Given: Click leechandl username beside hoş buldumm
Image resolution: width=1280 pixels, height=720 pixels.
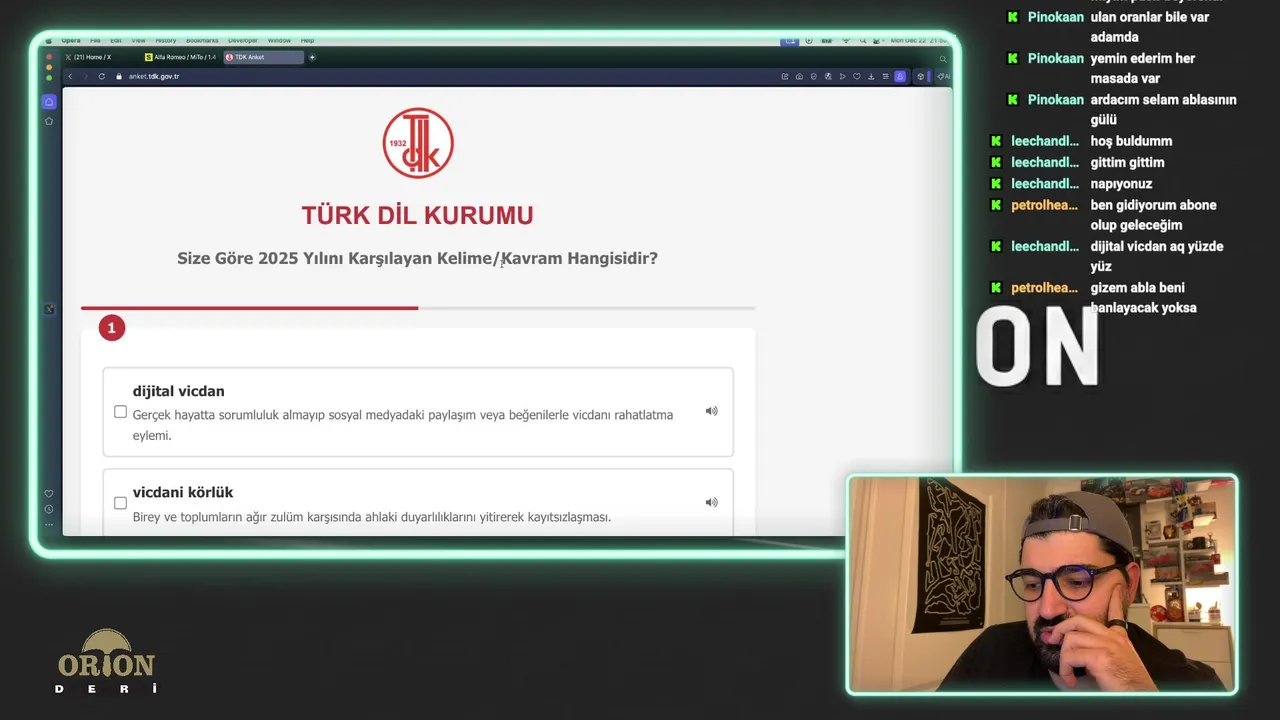Looking at the screenshot, I should coord(1045,141).
